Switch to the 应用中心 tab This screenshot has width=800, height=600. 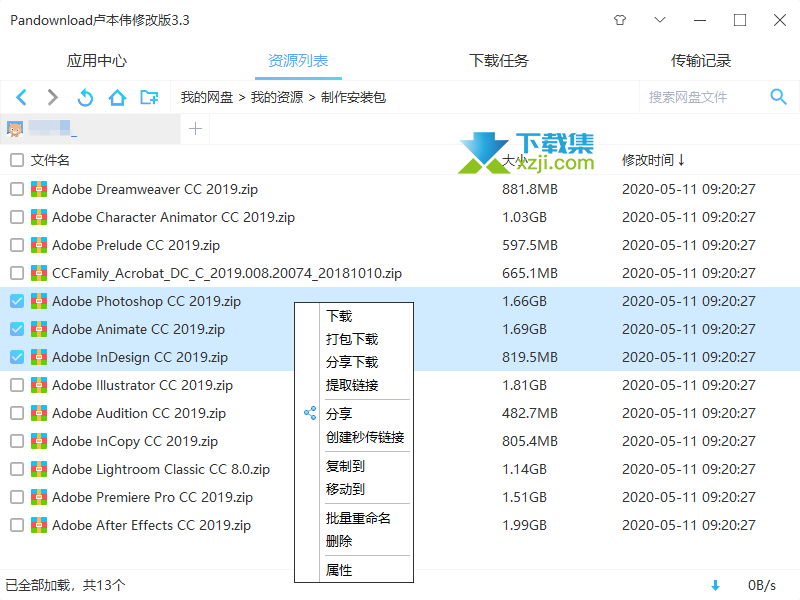click(96, 61)
